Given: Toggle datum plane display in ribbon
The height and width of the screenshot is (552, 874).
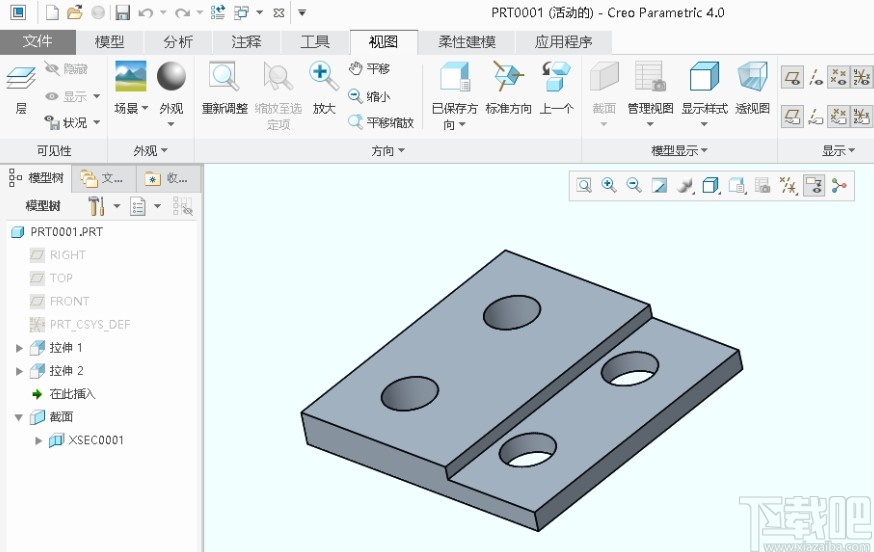Looking at the screenshot, I should point(792,78).
